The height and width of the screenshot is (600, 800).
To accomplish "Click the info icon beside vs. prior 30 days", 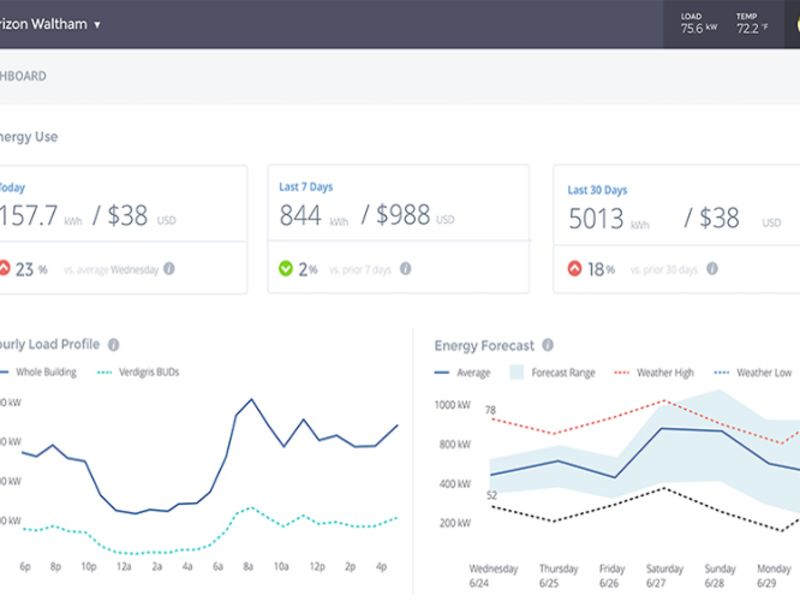I will point(712,268).
